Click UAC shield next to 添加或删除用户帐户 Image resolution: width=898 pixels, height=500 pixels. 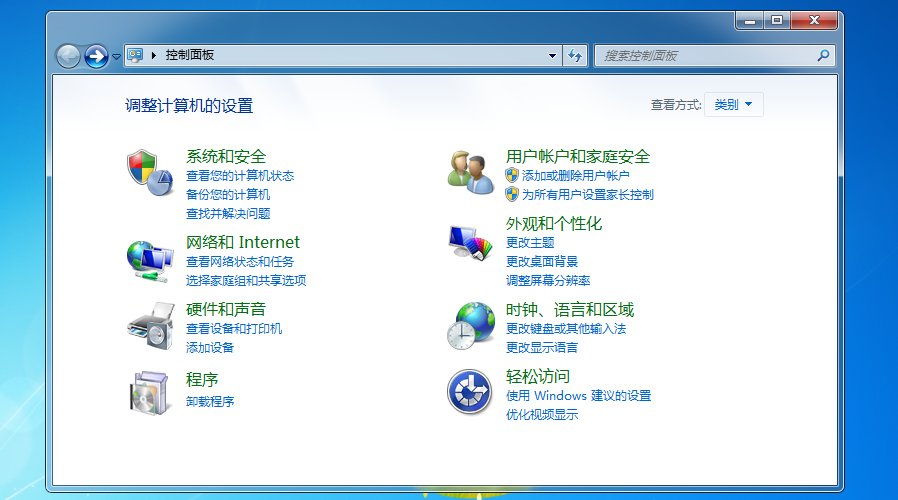[x=512, y=175]
